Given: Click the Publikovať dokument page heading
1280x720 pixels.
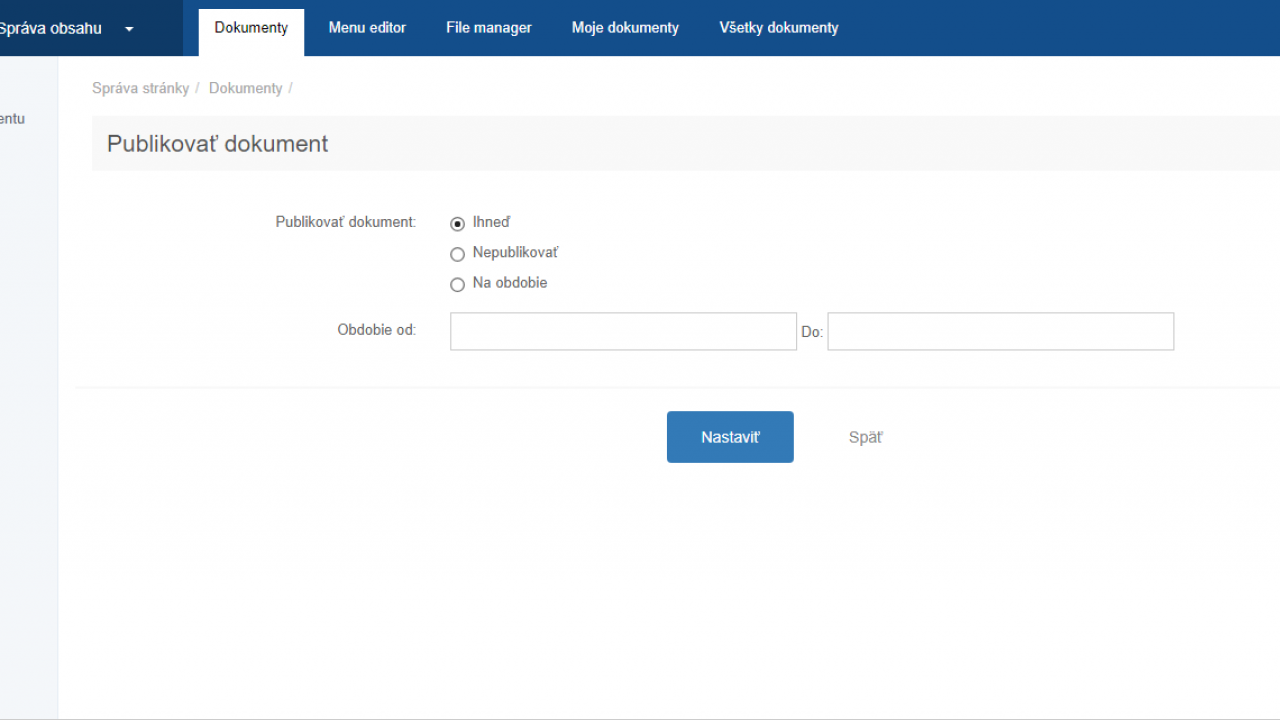Looking at the screenshot, I should click(x=218, y=144).
